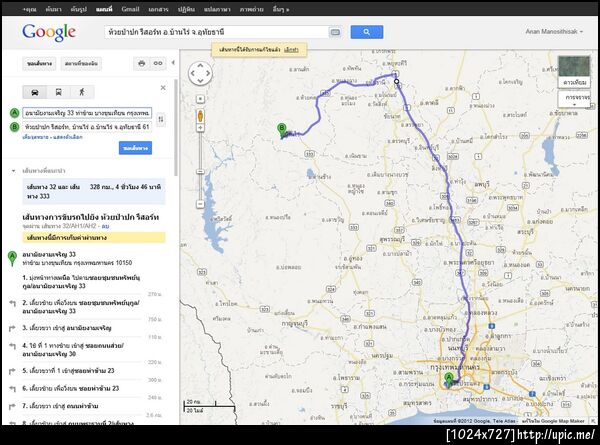Pan the map right with the arrow
This screenshot has width=600, height=445.
pyautogui.click(x=208, y=73)
